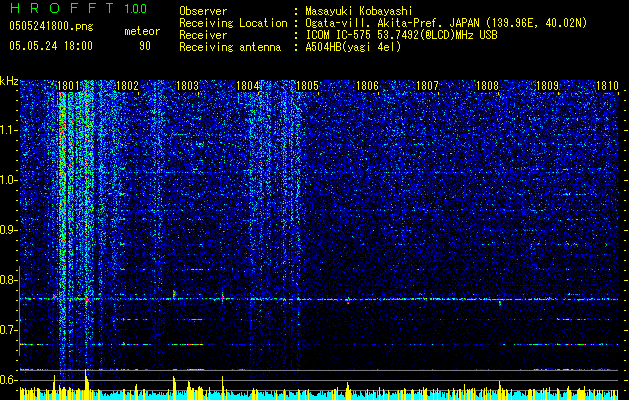Click the meteor count value 90
This screenshot has width=629, height=400.
(145, 46)
